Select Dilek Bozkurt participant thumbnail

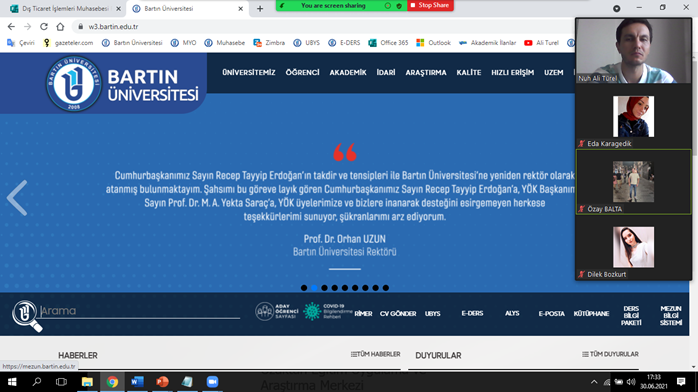click(x=633, y=247)
